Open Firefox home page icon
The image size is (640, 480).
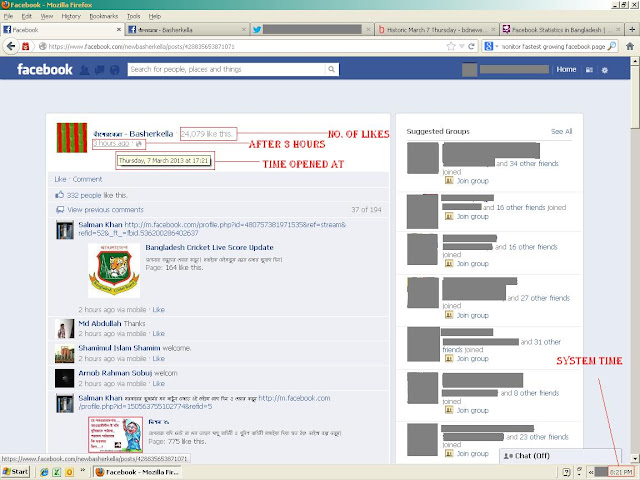pyautogui.click(x=630, y=46)
